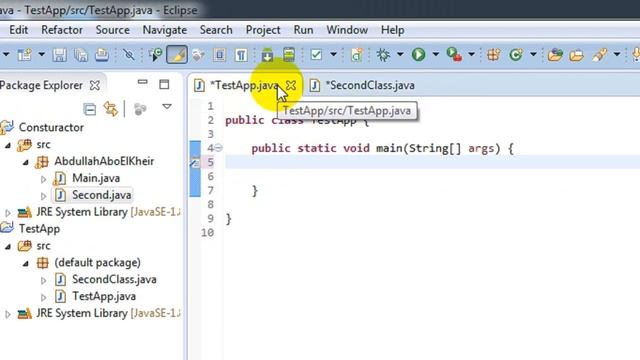
Task: Open the Refactor menu
Action: click(x=62, y=30)
